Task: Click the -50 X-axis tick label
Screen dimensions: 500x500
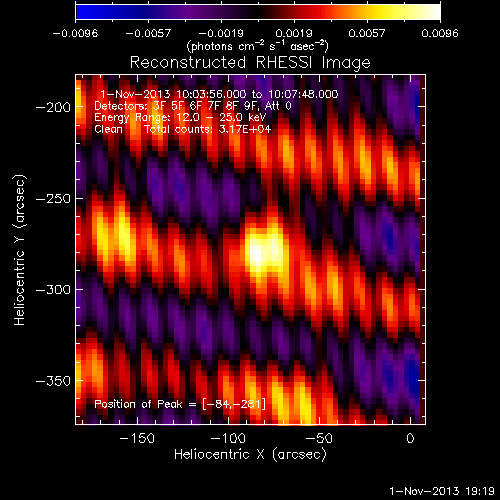Action: [x=319, y=438]
